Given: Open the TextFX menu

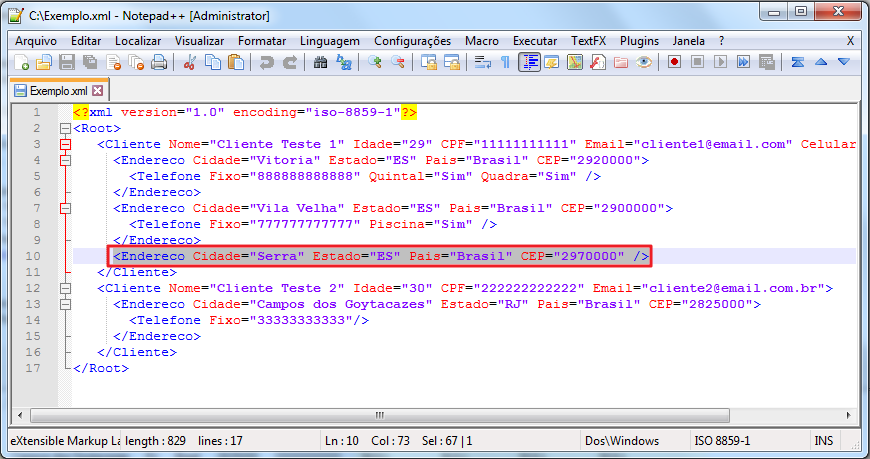Looking at the screenshot, I should 589,41.
